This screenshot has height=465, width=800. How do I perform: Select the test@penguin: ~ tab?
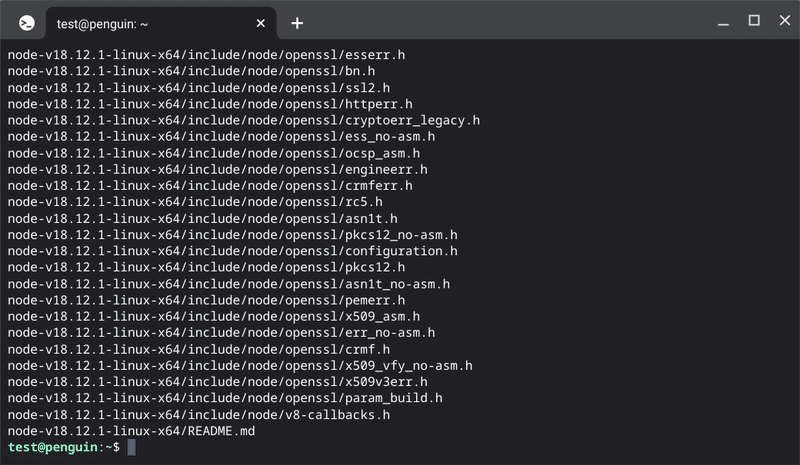tap(161, 23)
